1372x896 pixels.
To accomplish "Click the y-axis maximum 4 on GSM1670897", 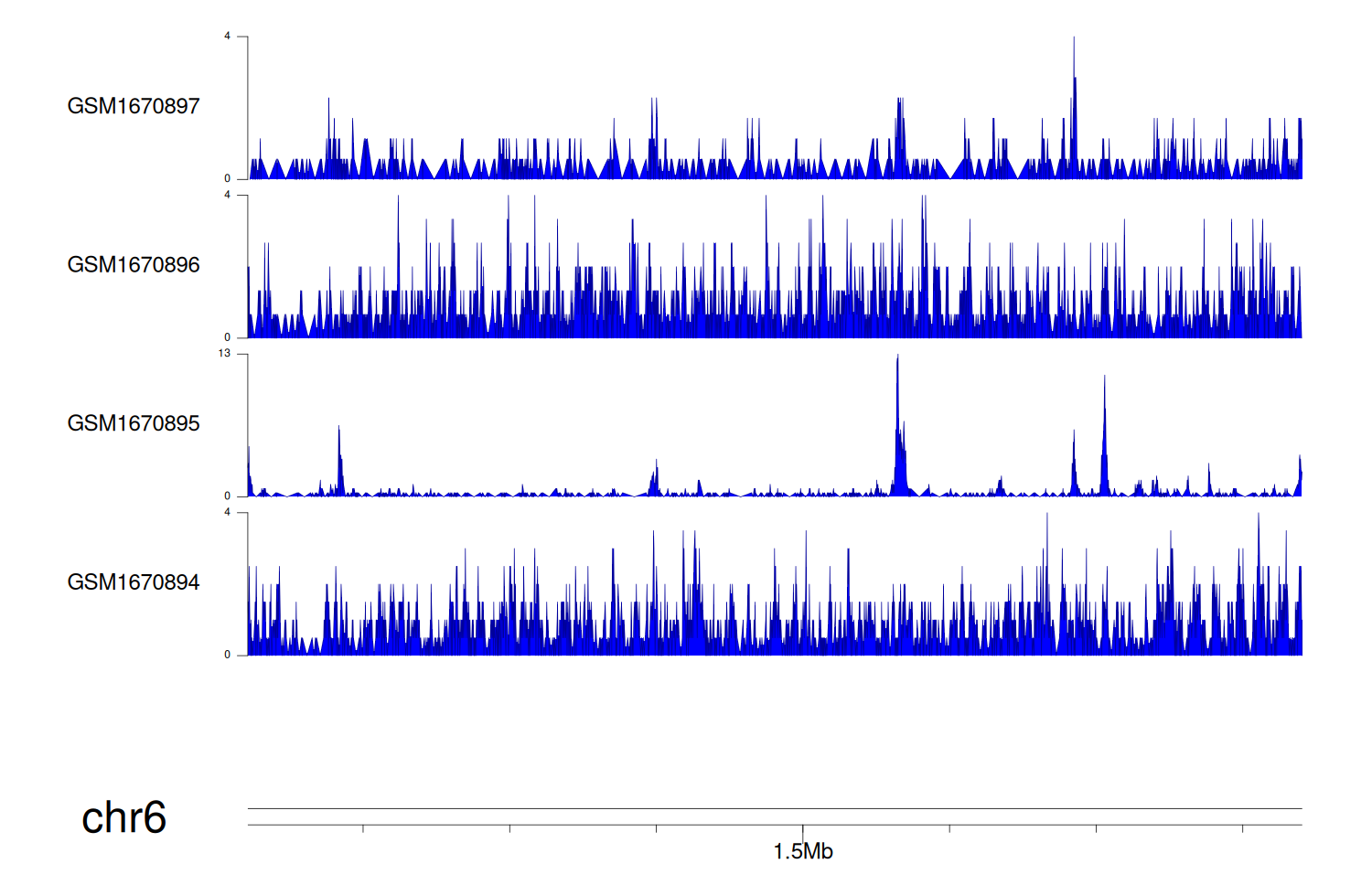I will [x=228, y=37].
